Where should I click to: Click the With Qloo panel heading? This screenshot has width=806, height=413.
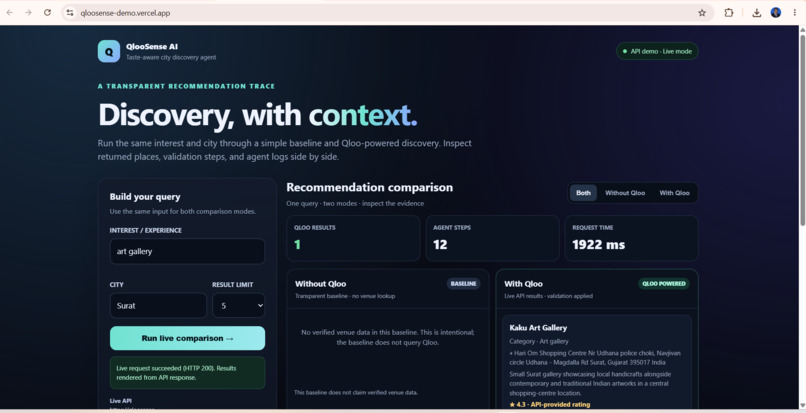tap(523, 284)
